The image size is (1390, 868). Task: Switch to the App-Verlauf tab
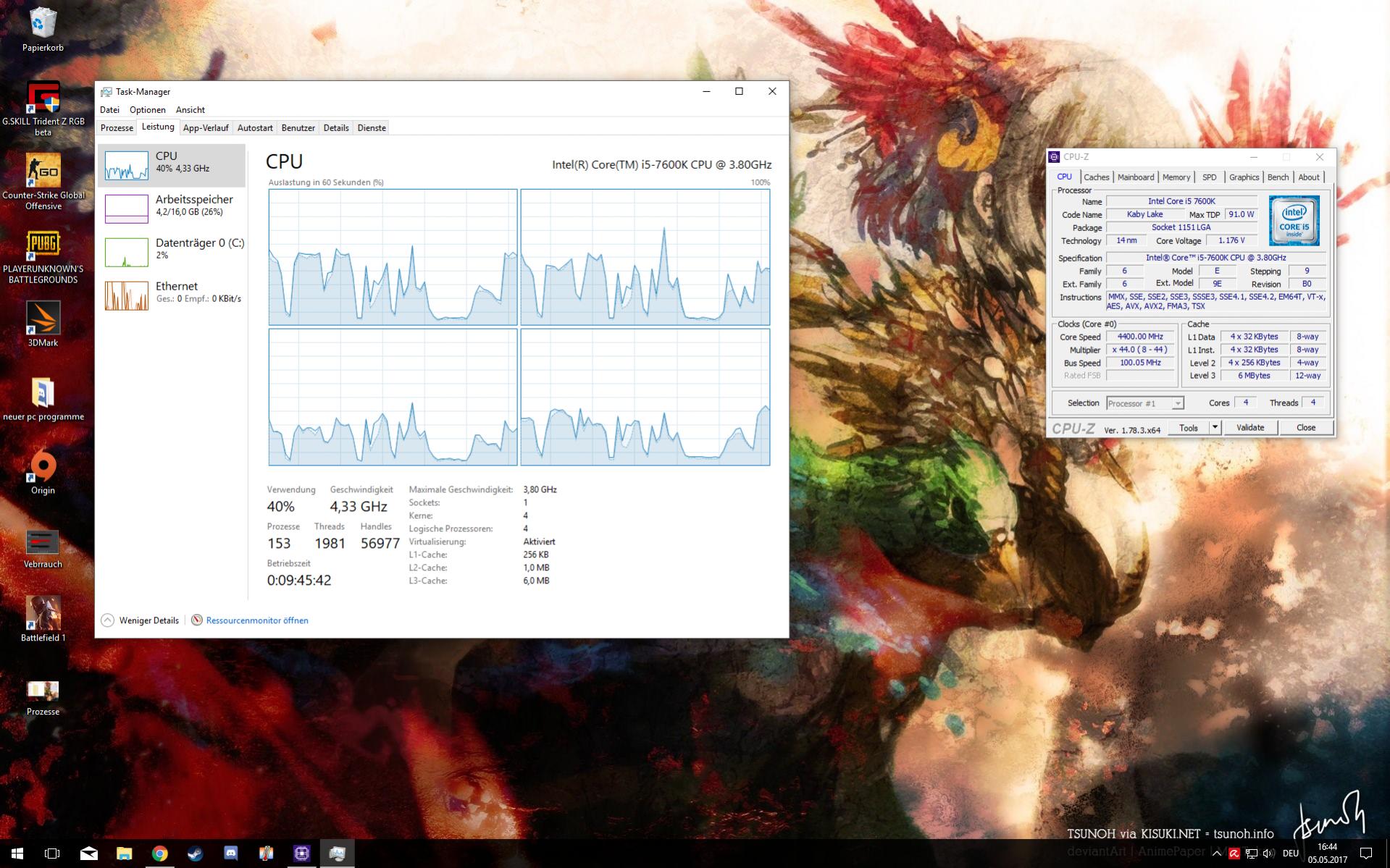click(206, 128)
